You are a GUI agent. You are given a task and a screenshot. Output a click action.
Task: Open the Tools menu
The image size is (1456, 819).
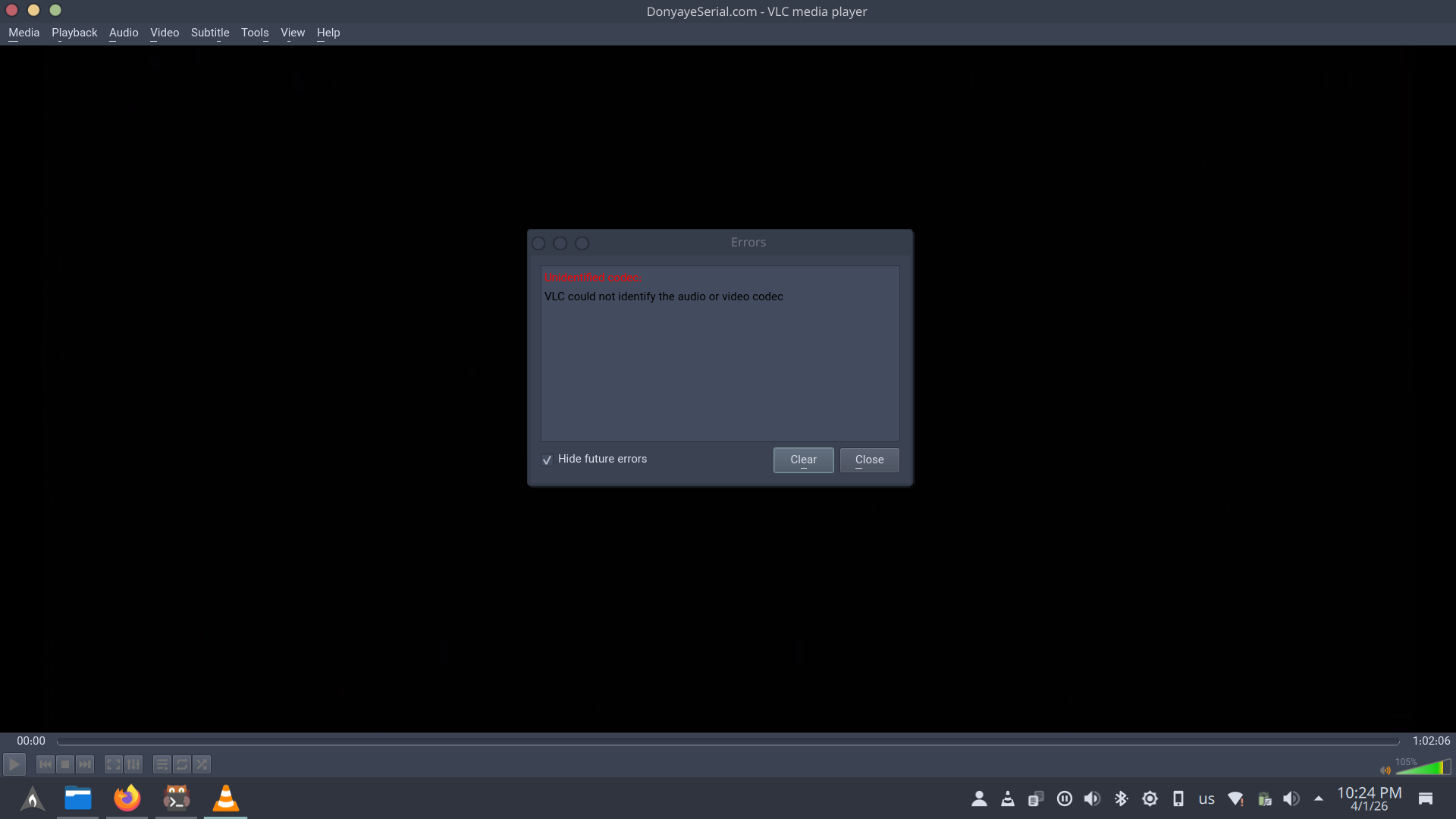tap(255, 33)
